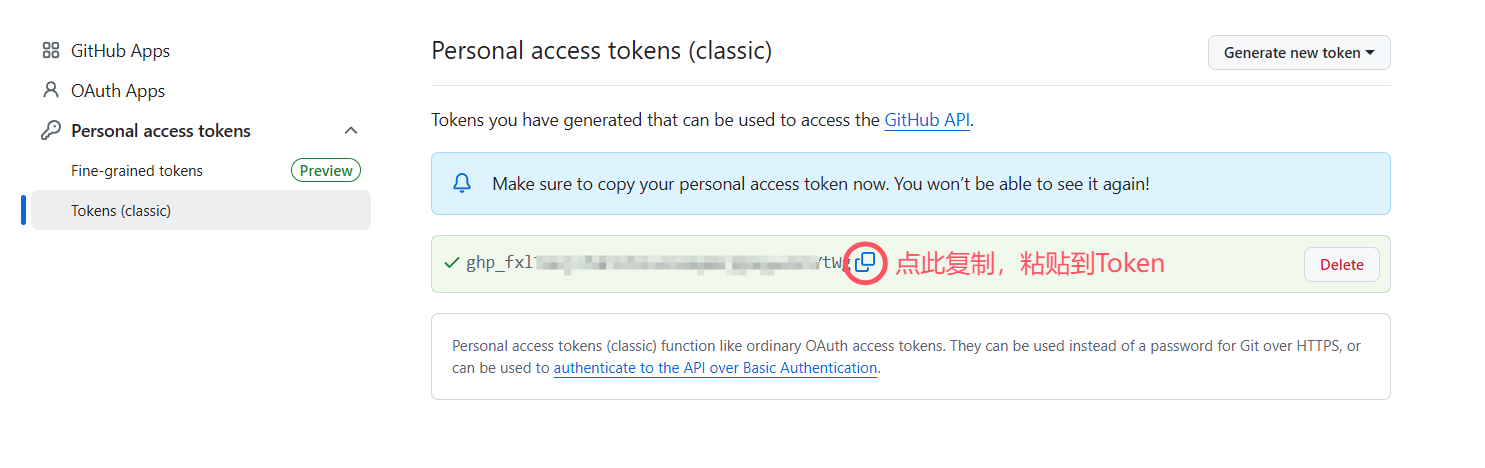The height and width of the screenshot is (468, 1485).
Task: Select Fine-grained tokens in the sidebar
Action: coord(137,171)
